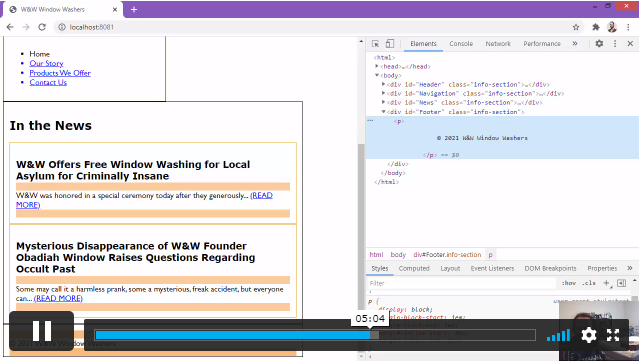Show more sidebar tabs chevron
639x362 pixels.
[x=630, y=268]
